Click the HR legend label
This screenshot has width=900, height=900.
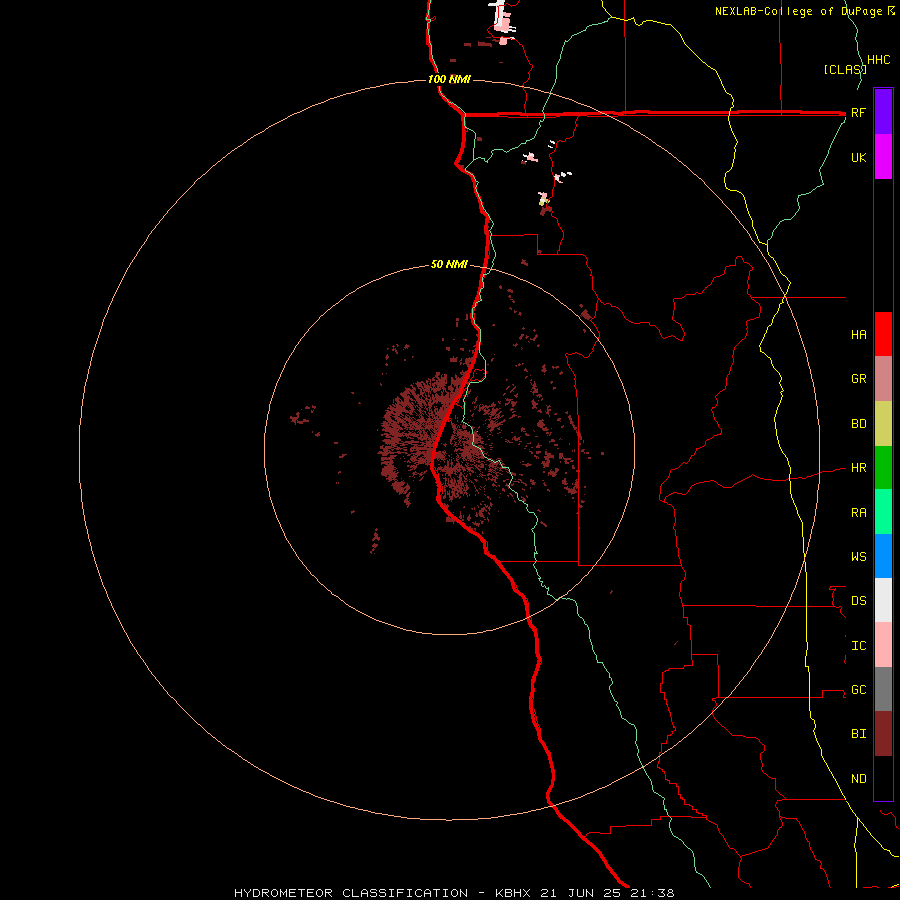click(858, 468)
